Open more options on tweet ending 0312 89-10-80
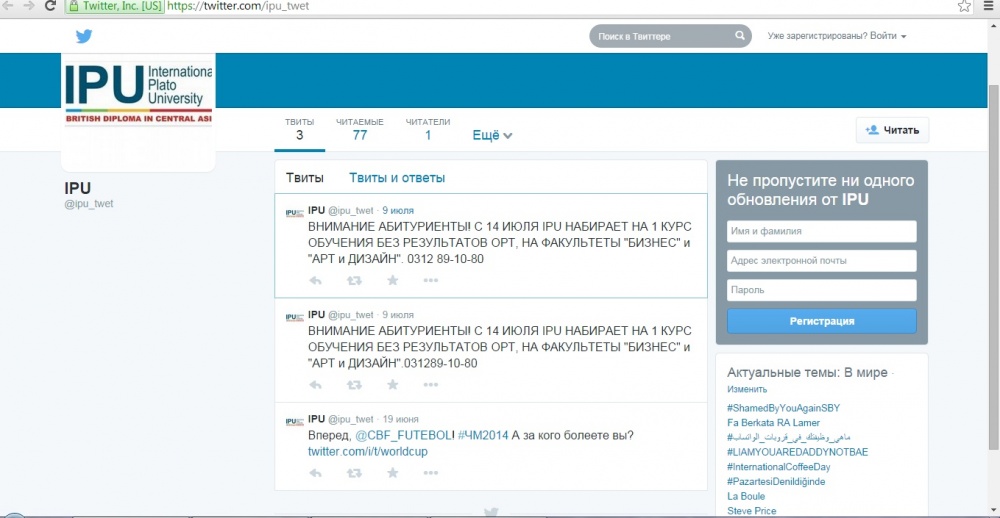Viewport: 1000px width, 518px height. click(x=431, y=280)
